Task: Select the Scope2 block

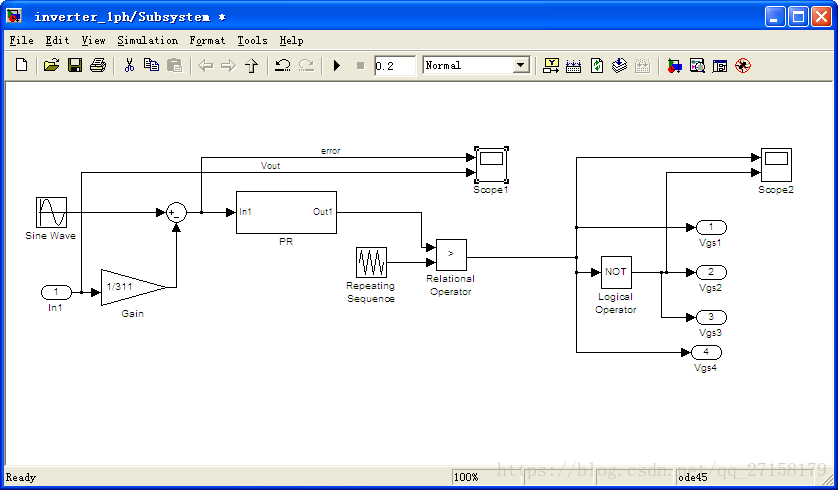Action: 777,165
